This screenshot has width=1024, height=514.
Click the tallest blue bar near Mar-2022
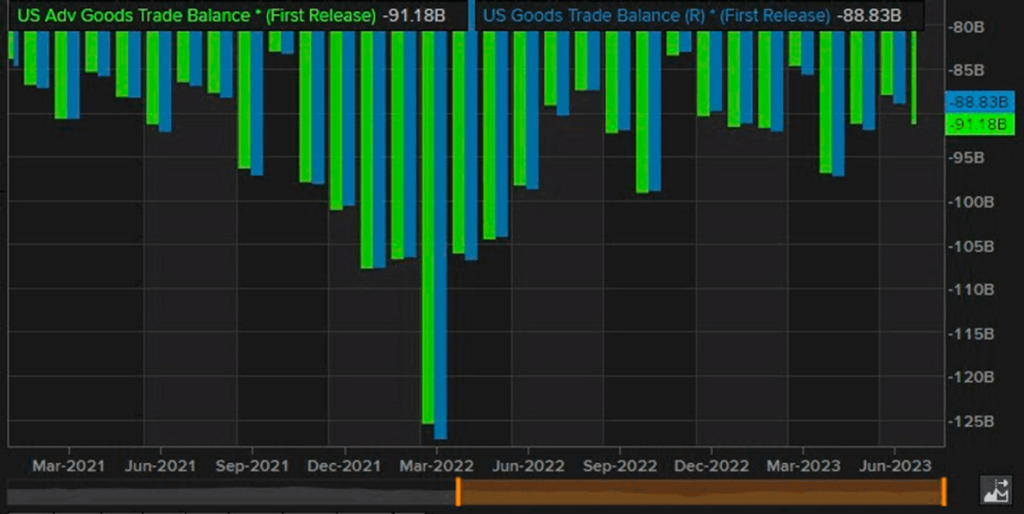(x=441, y=235)
